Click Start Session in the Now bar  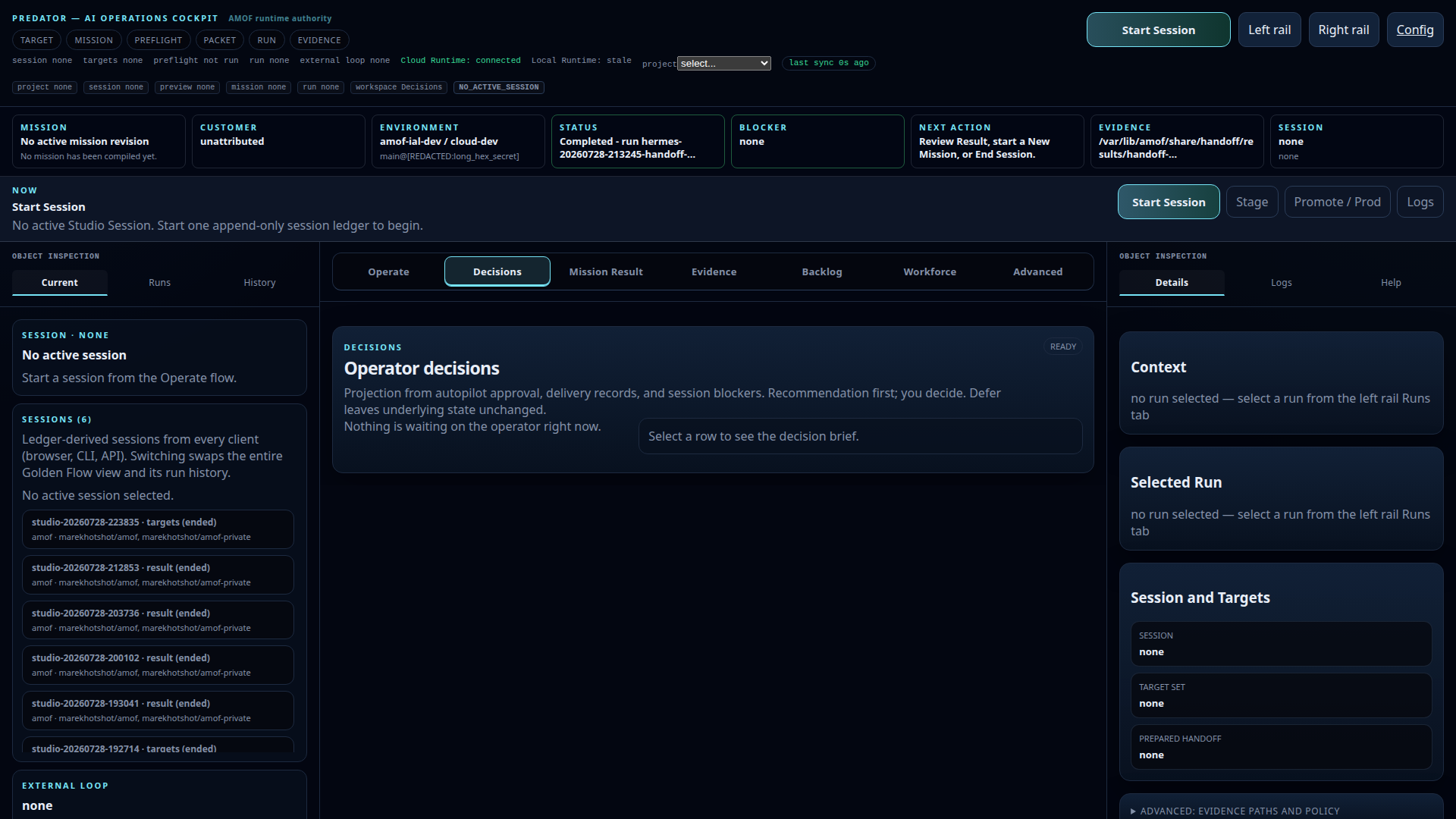1169,202
